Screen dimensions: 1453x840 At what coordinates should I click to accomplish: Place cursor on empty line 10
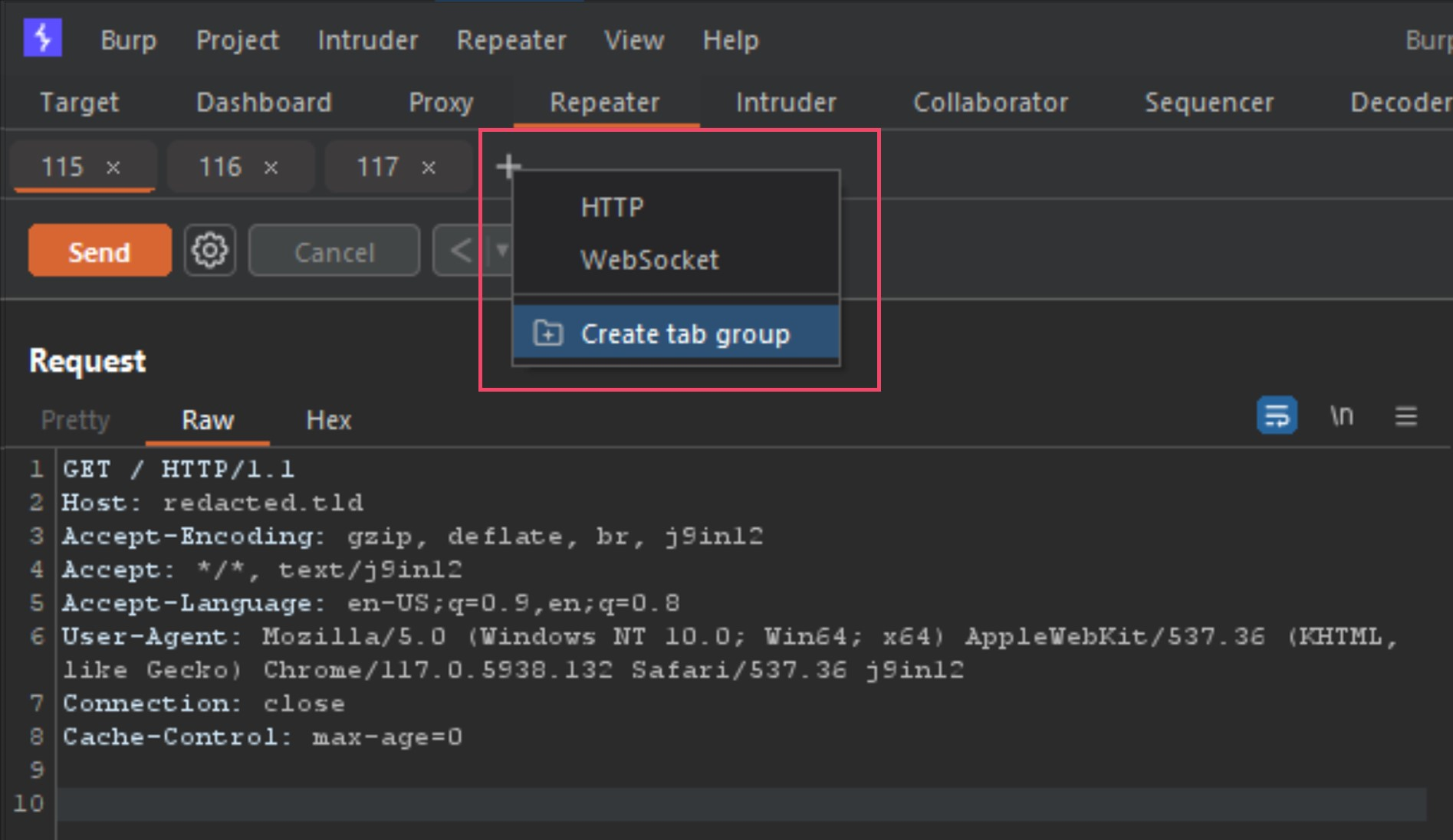[x=742, y=804]
